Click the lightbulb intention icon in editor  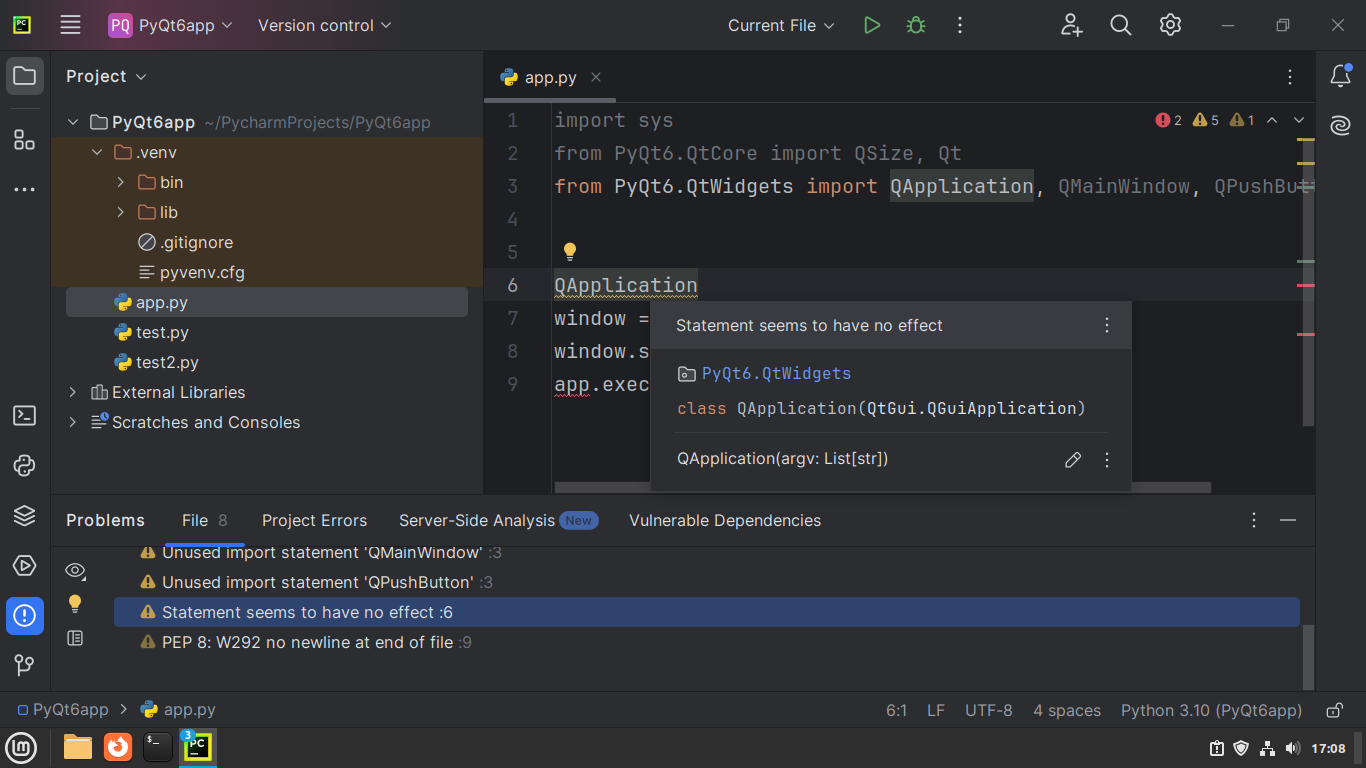570,251
